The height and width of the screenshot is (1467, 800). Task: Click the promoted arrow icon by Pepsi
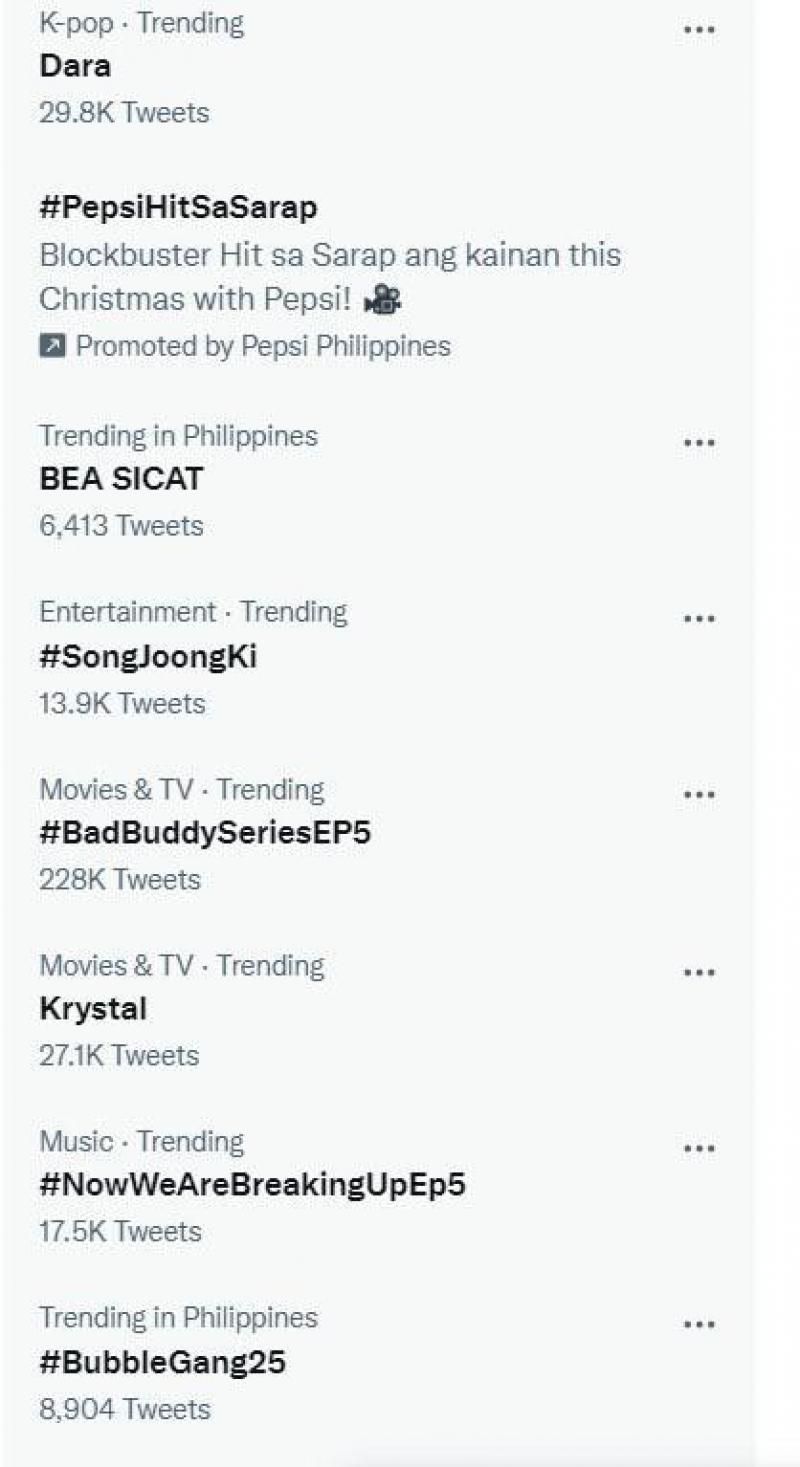(x=51, y=347)
